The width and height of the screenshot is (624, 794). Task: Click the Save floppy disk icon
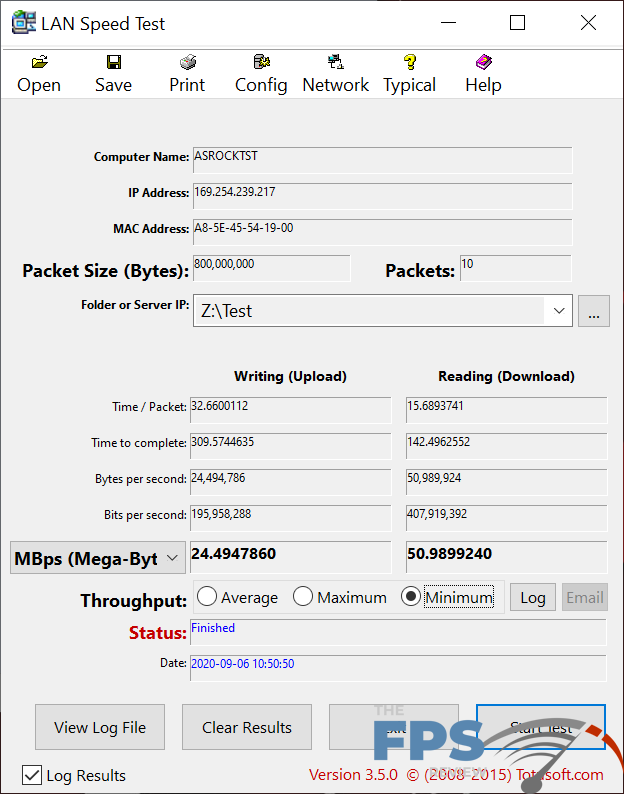pos(114,62)
